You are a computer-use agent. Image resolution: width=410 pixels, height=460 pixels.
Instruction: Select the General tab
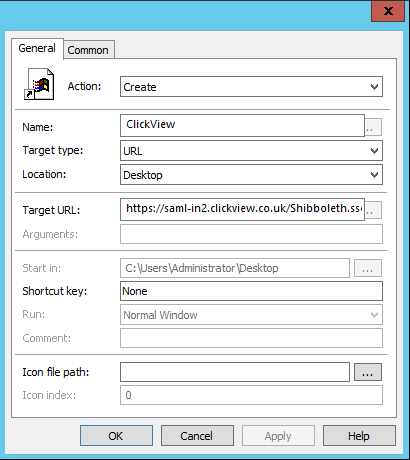click(37, 48)
